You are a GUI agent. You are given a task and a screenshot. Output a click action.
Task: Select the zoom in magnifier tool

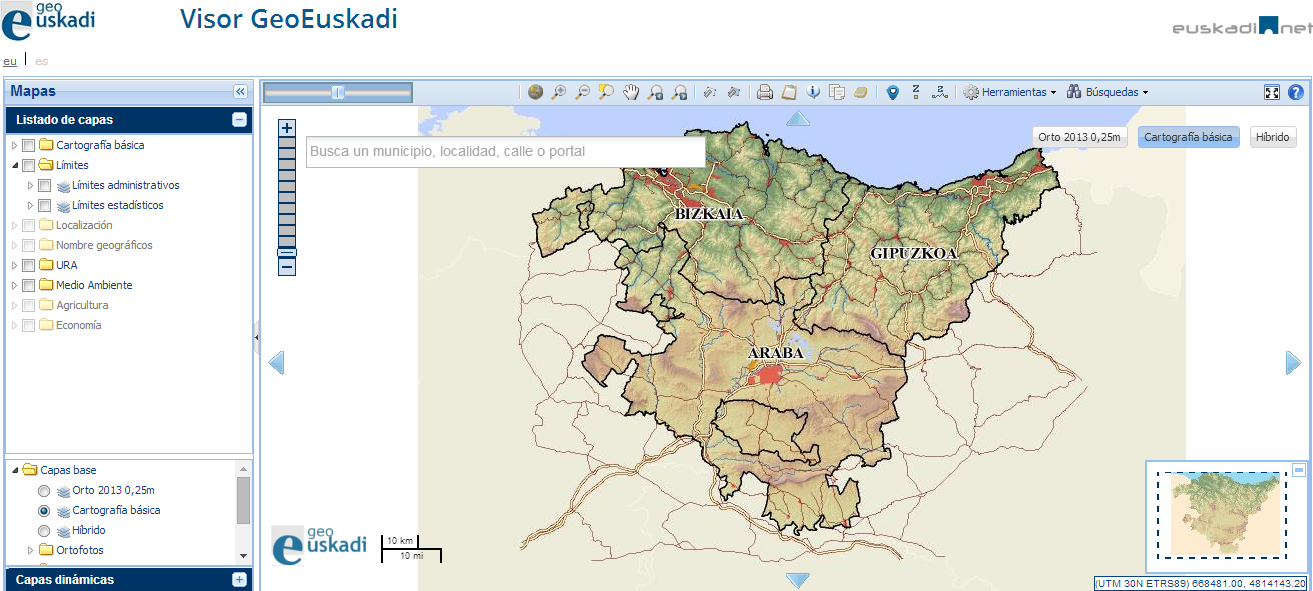[x=559, y=92]
